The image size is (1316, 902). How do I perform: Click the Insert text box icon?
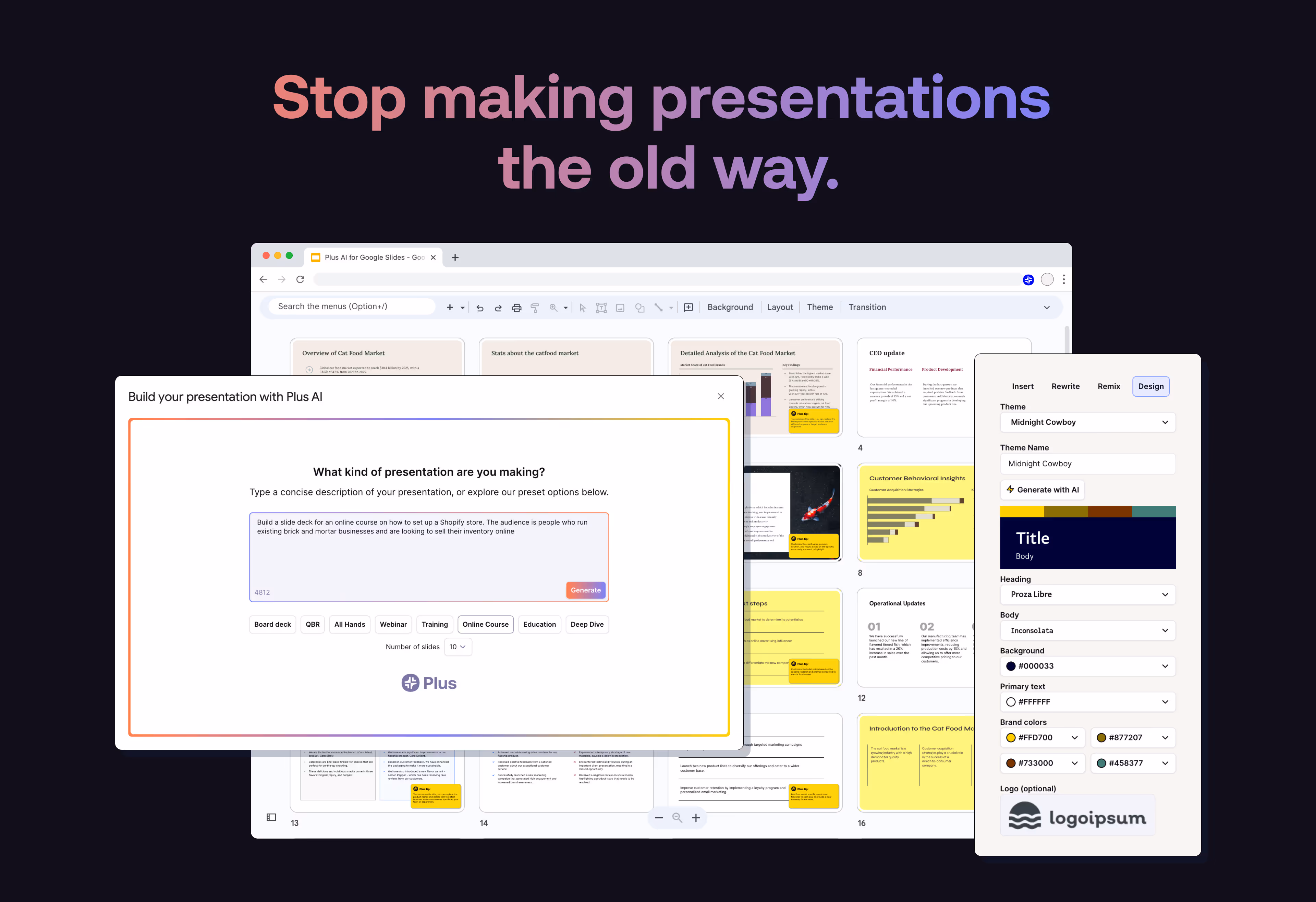coord(601,307)
